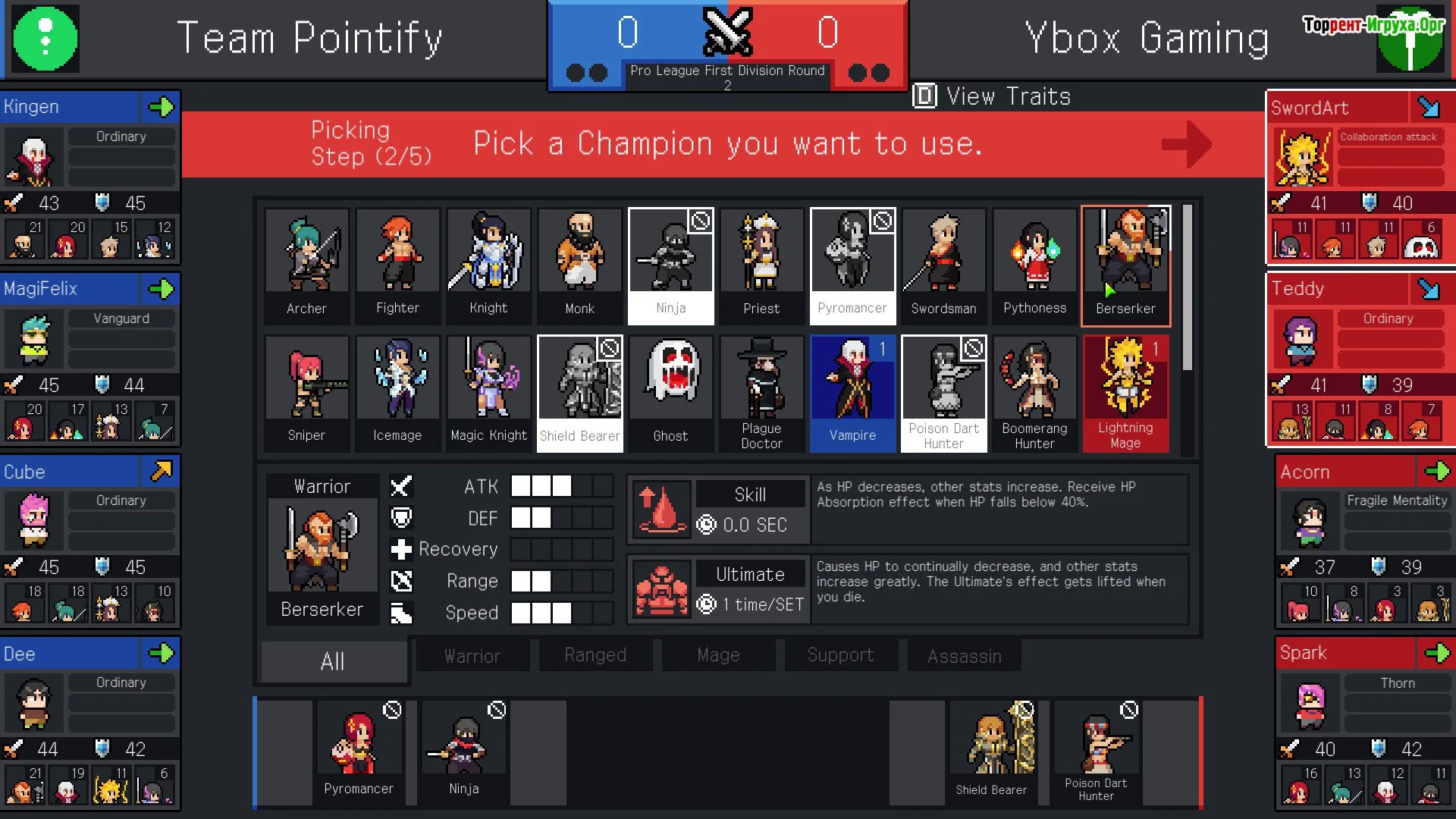The width and height of the screenshot is (1456, 819).
Task: Pick the Boomerang Hunter champion
Action: click(1034, 394)
